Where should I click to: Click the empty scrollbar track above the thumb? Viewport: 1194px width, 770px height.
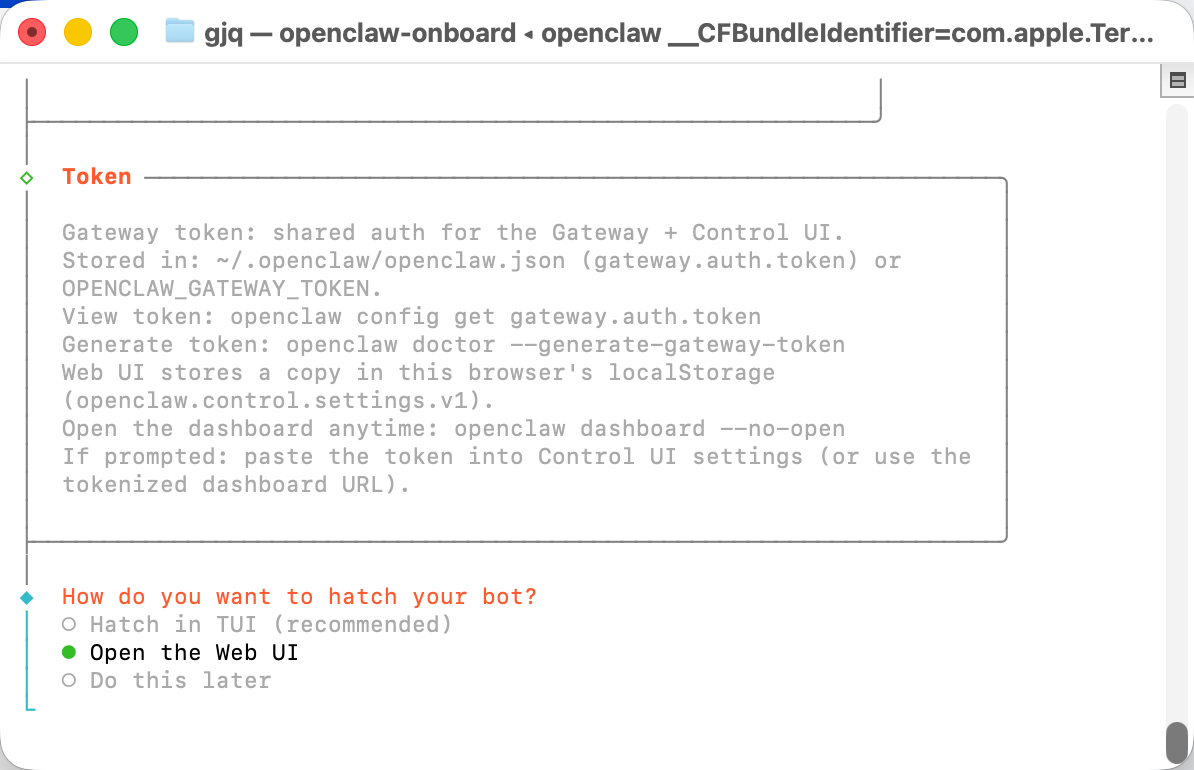(x=1177, y=400)
